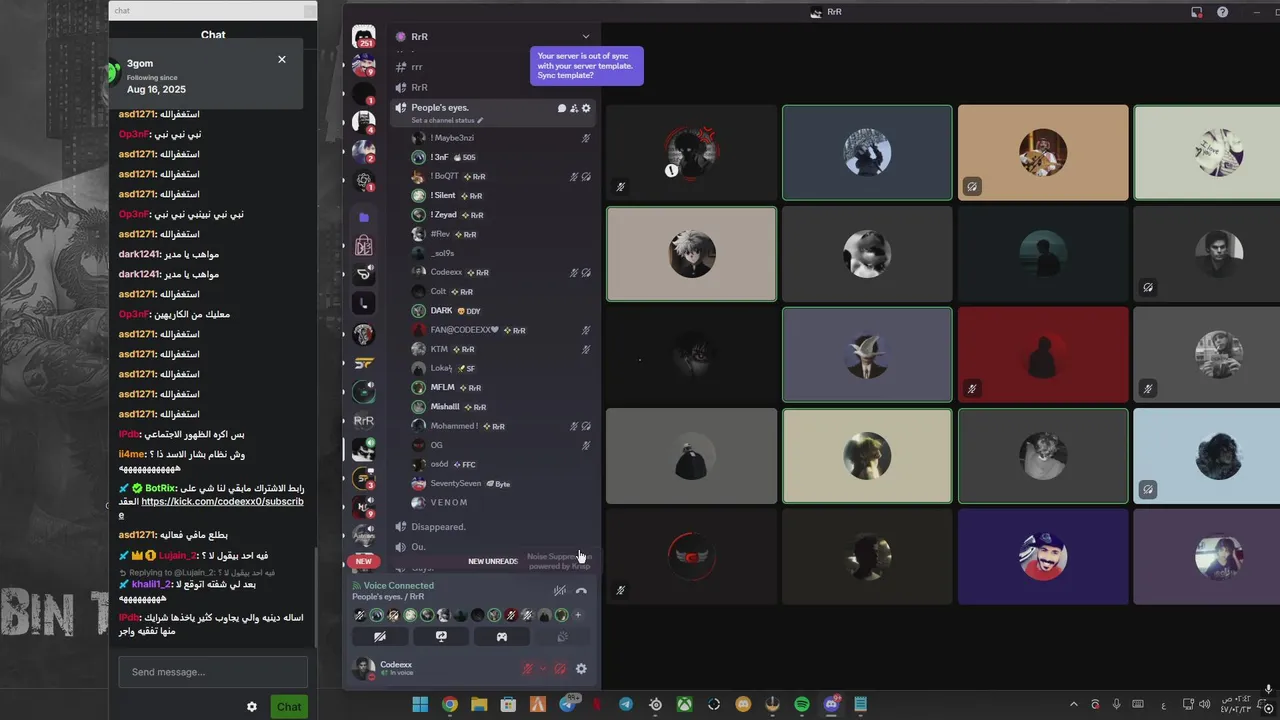Disconnect from voice with the hang-up icon
1280x720 pixels.
tap(581, 591)
